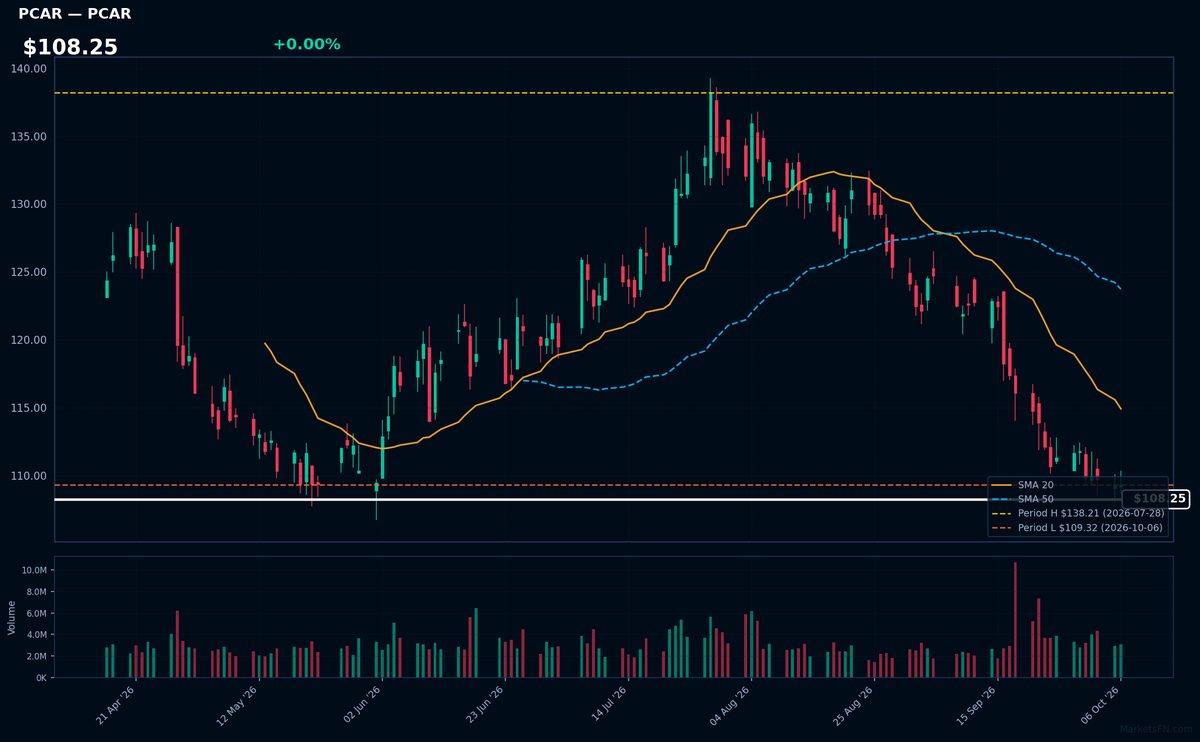Click the 120.00 price axis label
The width and height of the screenshot is (1200, 742).
[30, 340]
